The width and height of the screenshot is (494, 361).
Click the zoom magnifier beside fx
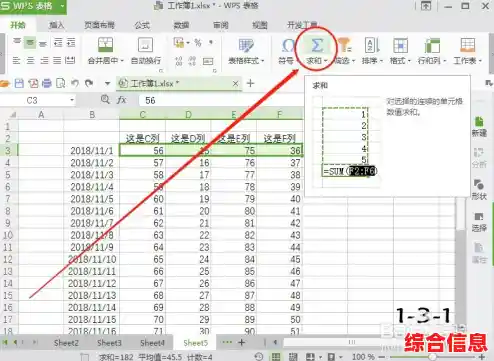(105, 99)
